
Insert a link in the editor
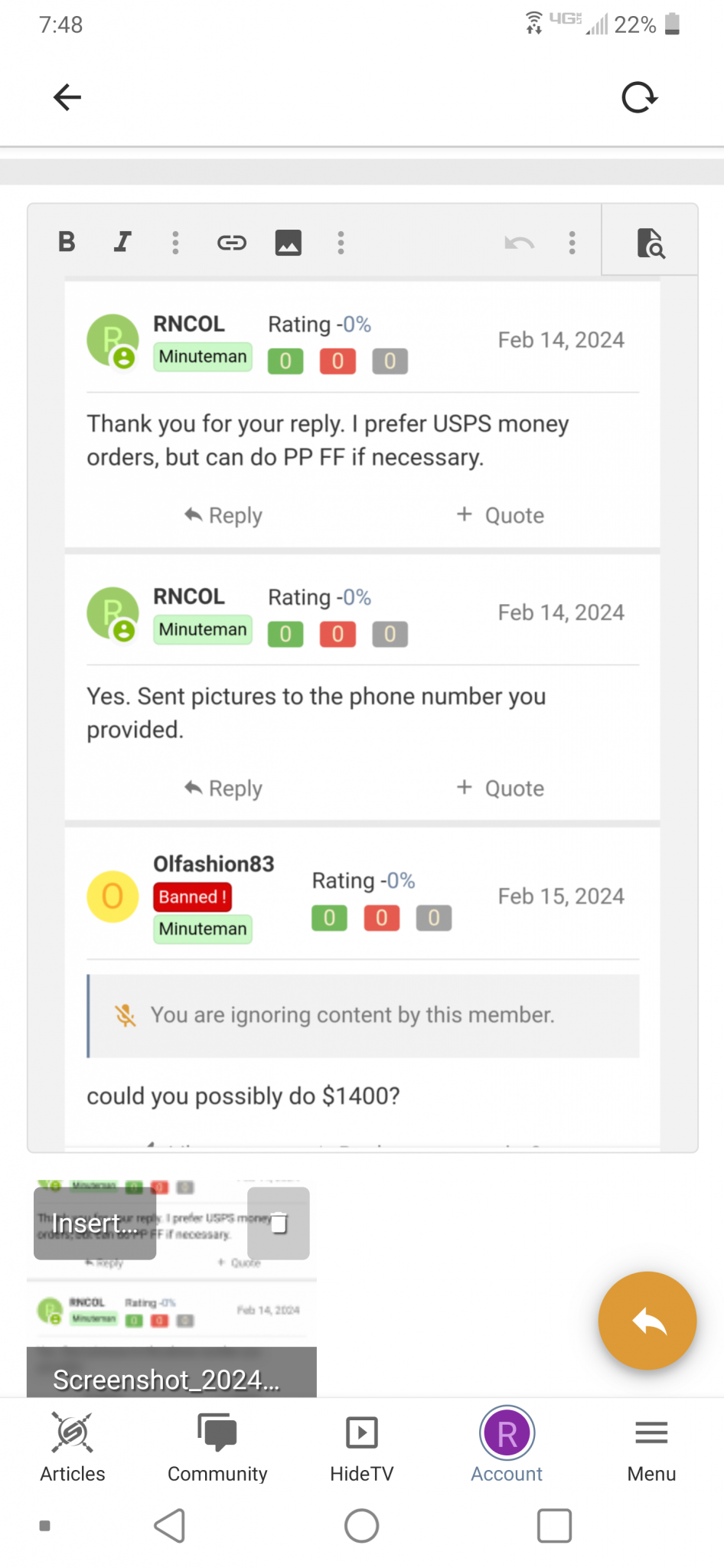[231, 243]
